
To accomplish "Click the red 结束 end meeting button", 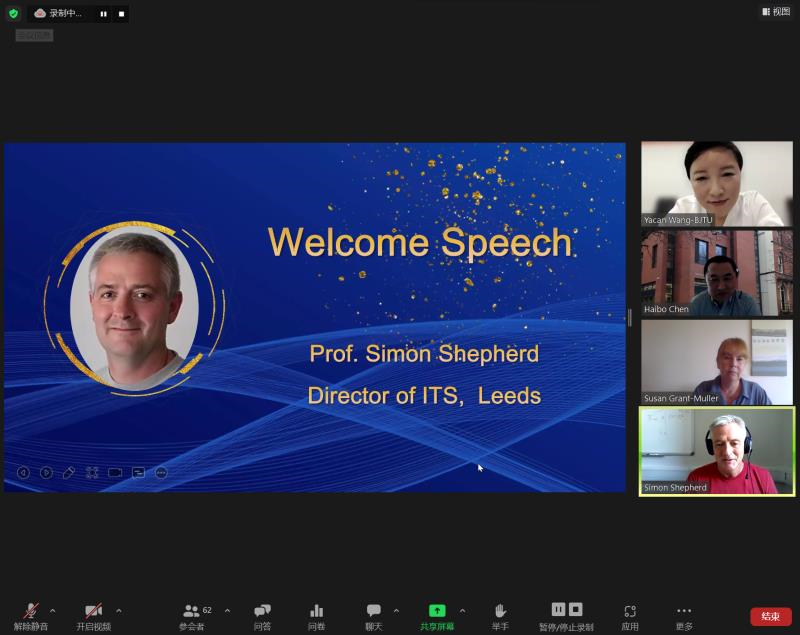I will 770,616.
